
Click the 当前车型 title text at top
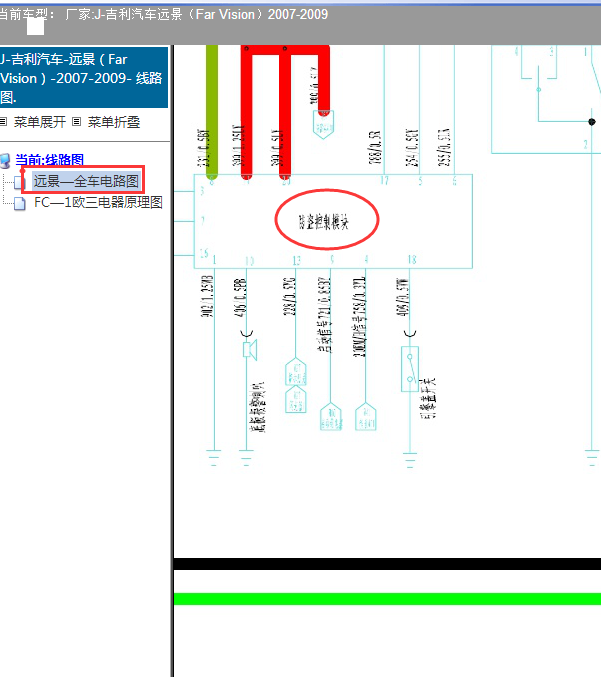coord(163,14)
